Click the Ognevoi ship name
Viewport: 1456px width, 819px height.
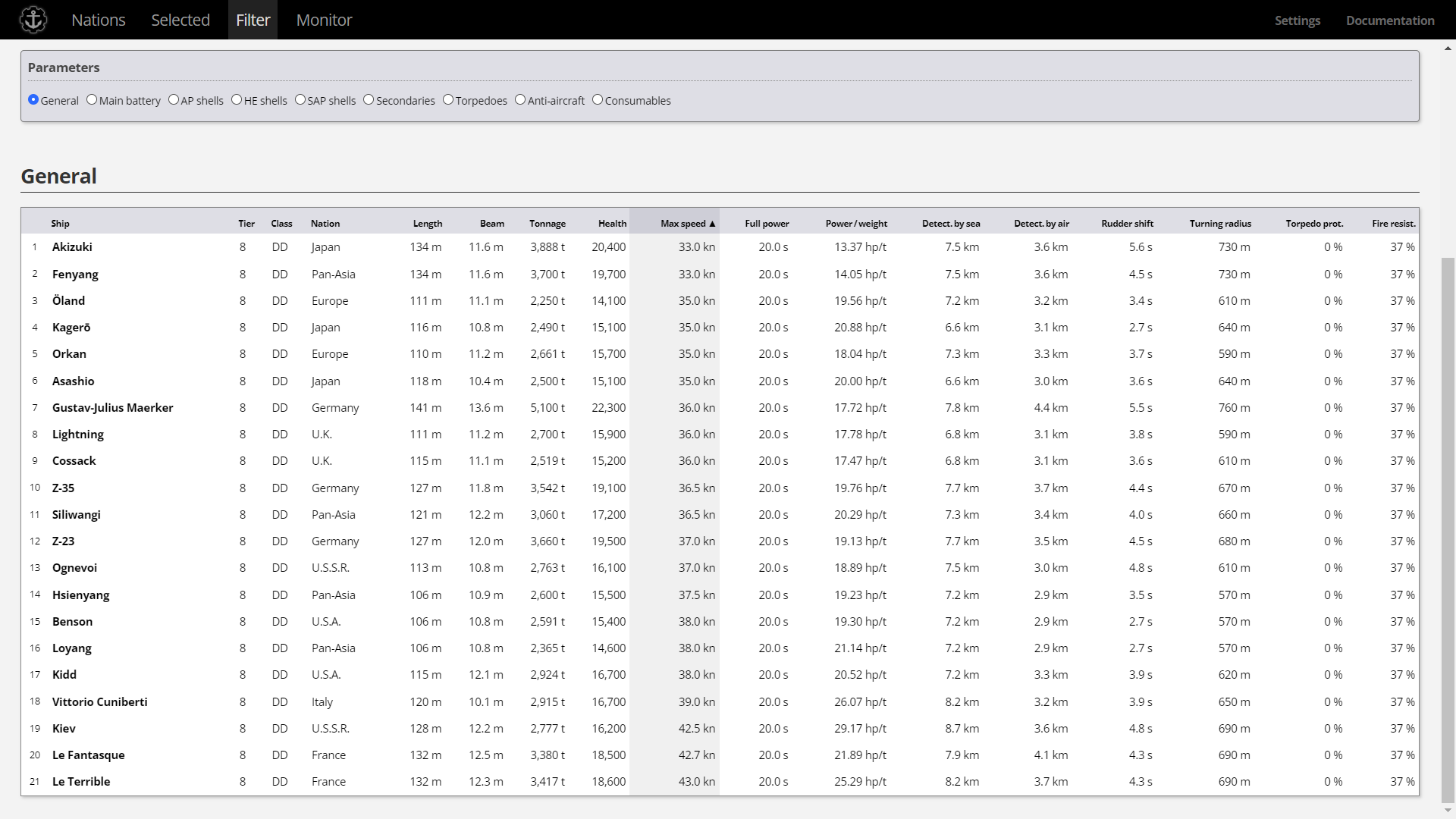point(74,567)
